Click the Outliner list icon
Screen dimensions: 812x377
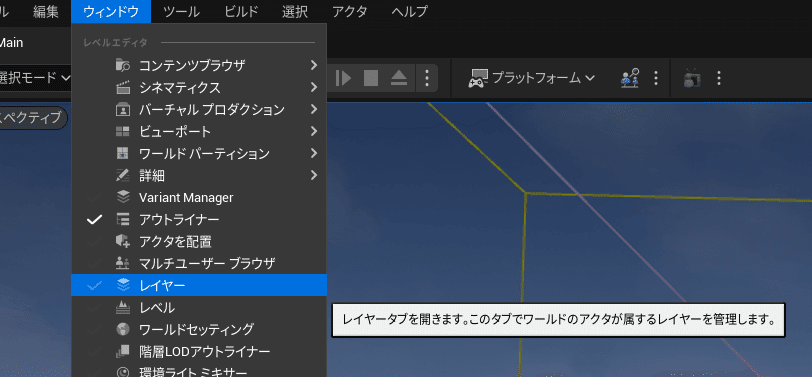(x=123, y=220)
